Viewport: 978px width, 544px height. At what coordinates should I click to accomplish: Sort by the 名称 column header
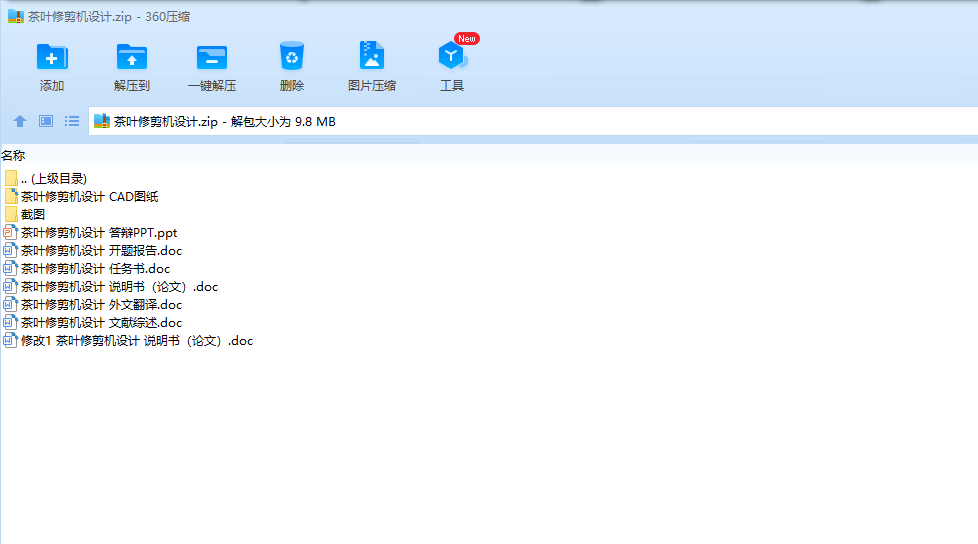(13, 155)
